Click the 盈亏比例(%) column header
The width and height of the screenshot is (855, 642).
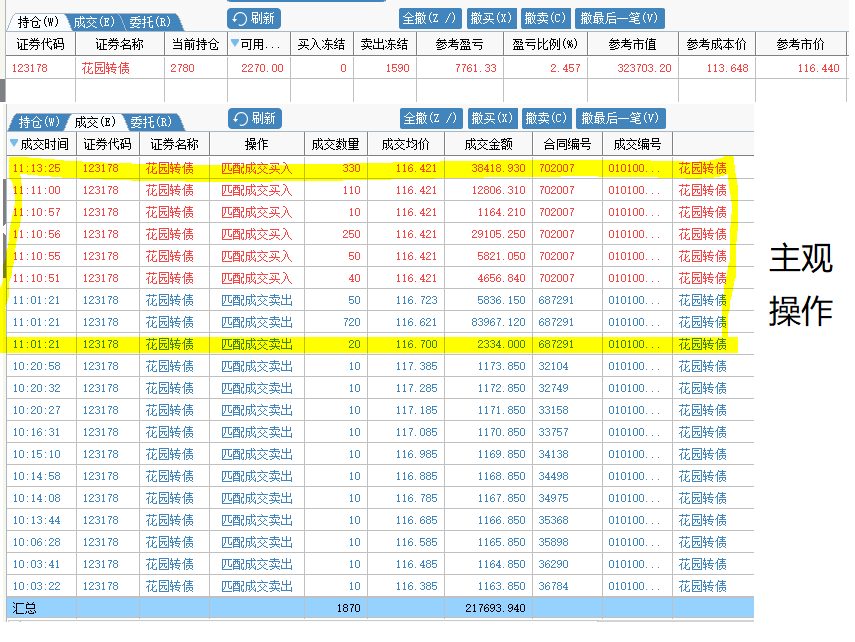[x=545, y=44]
